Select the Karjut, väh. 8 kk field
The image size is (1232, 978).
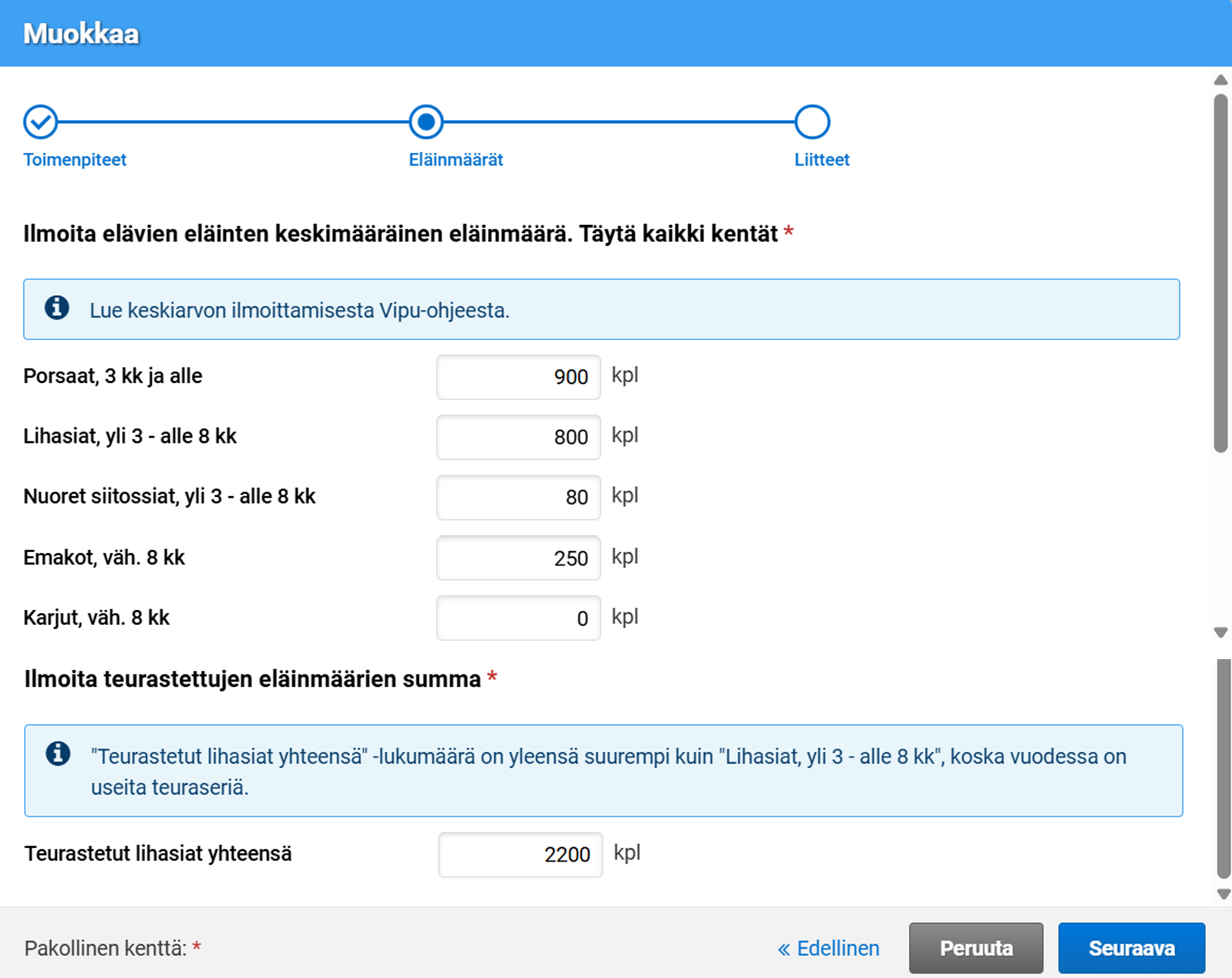tap(518, 617)
